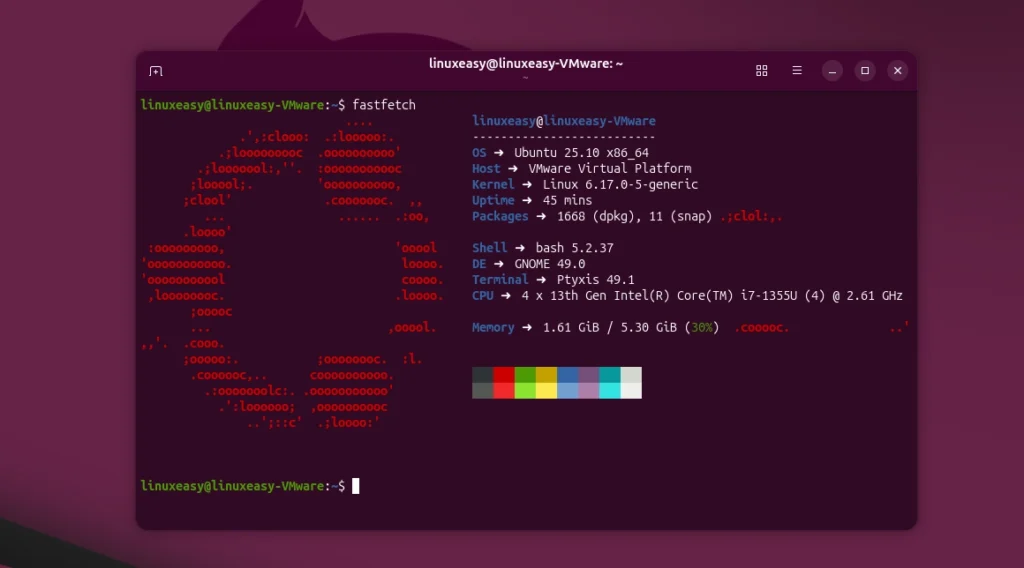1024x568 pixels.
Task: Click the bottom prompt cursor block
Action: click(x=356, y=486)
